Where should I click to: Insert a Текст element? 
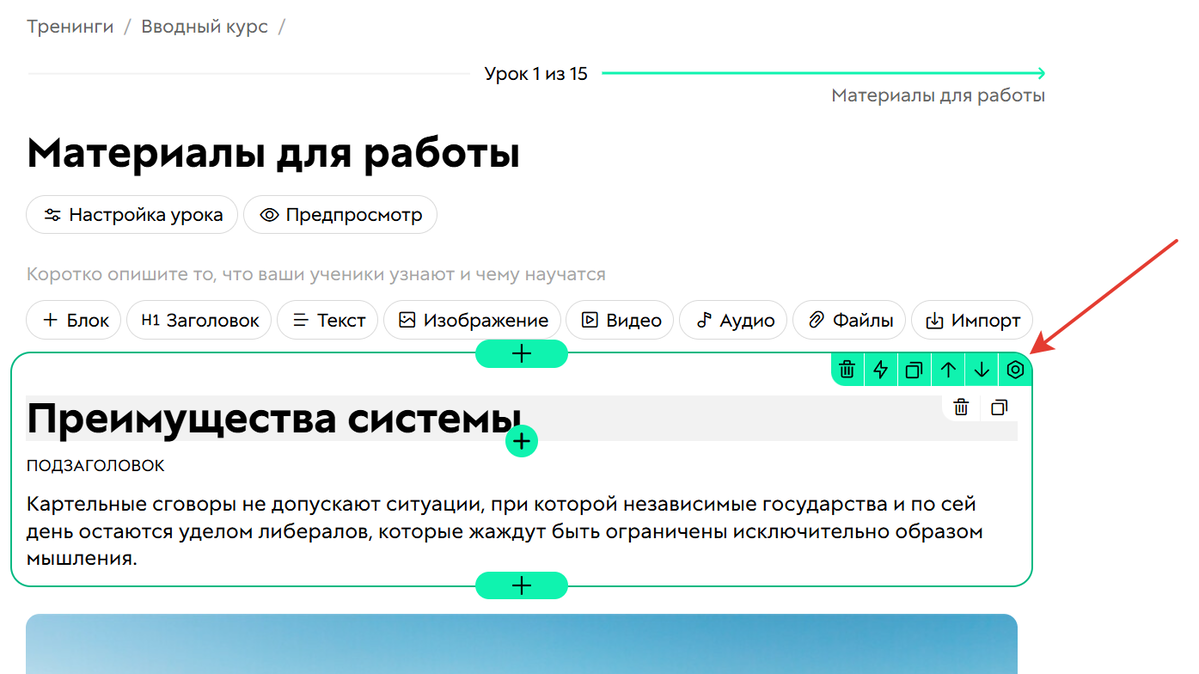(x=328, y=321)
